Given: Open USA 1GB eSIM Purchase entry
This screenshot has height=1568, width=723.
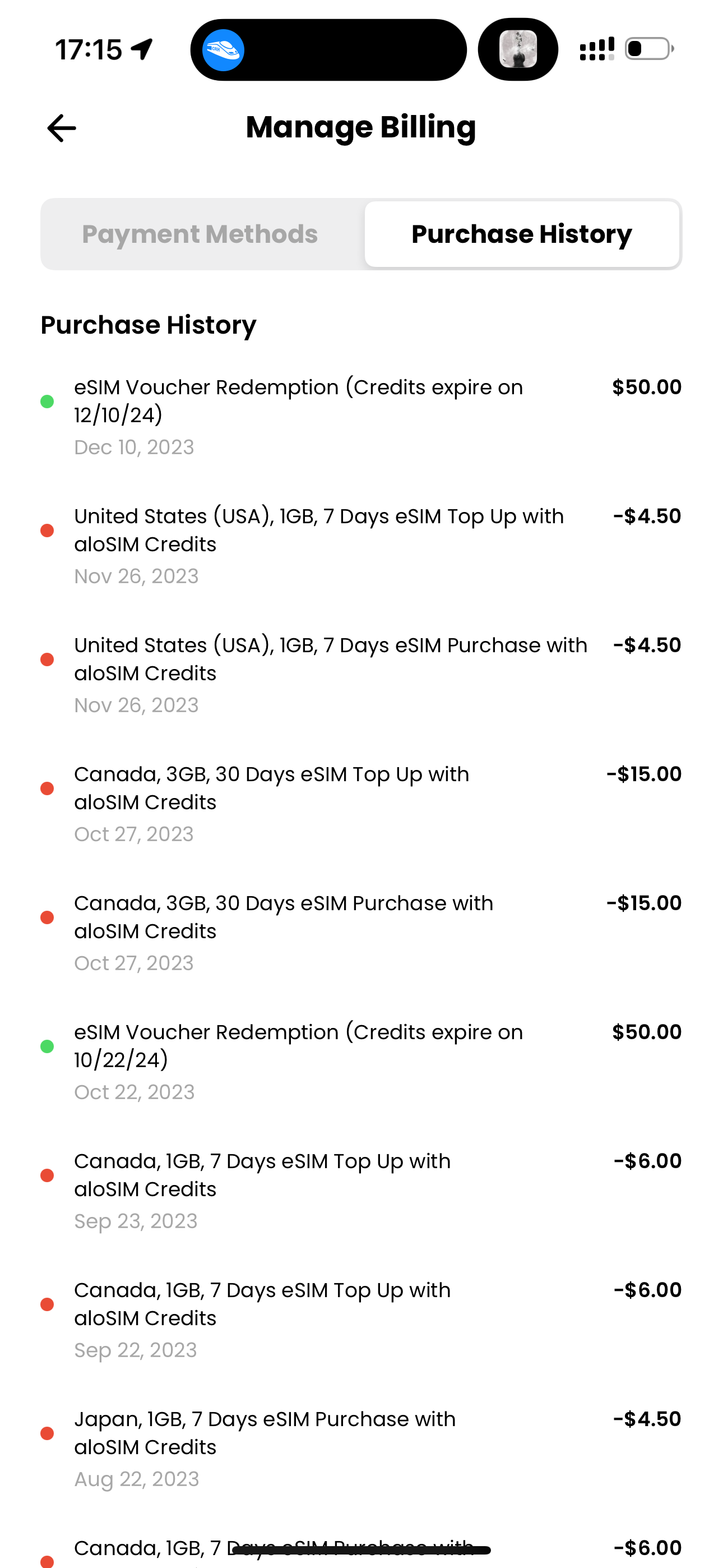Looking at the screenshot, I should click(331, 659).
